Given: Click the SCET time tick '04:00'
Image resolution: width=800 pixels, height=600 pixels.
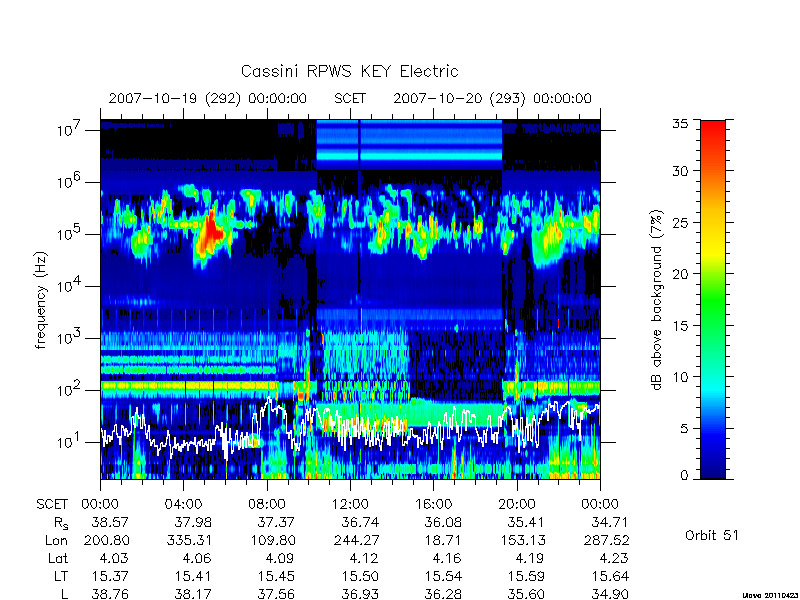Looking at the screenshot, I should tap(183, 504).
